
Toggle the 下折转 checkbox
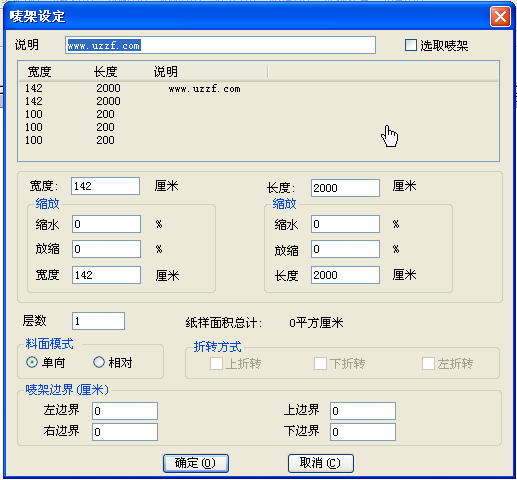[x=320, y=363]
